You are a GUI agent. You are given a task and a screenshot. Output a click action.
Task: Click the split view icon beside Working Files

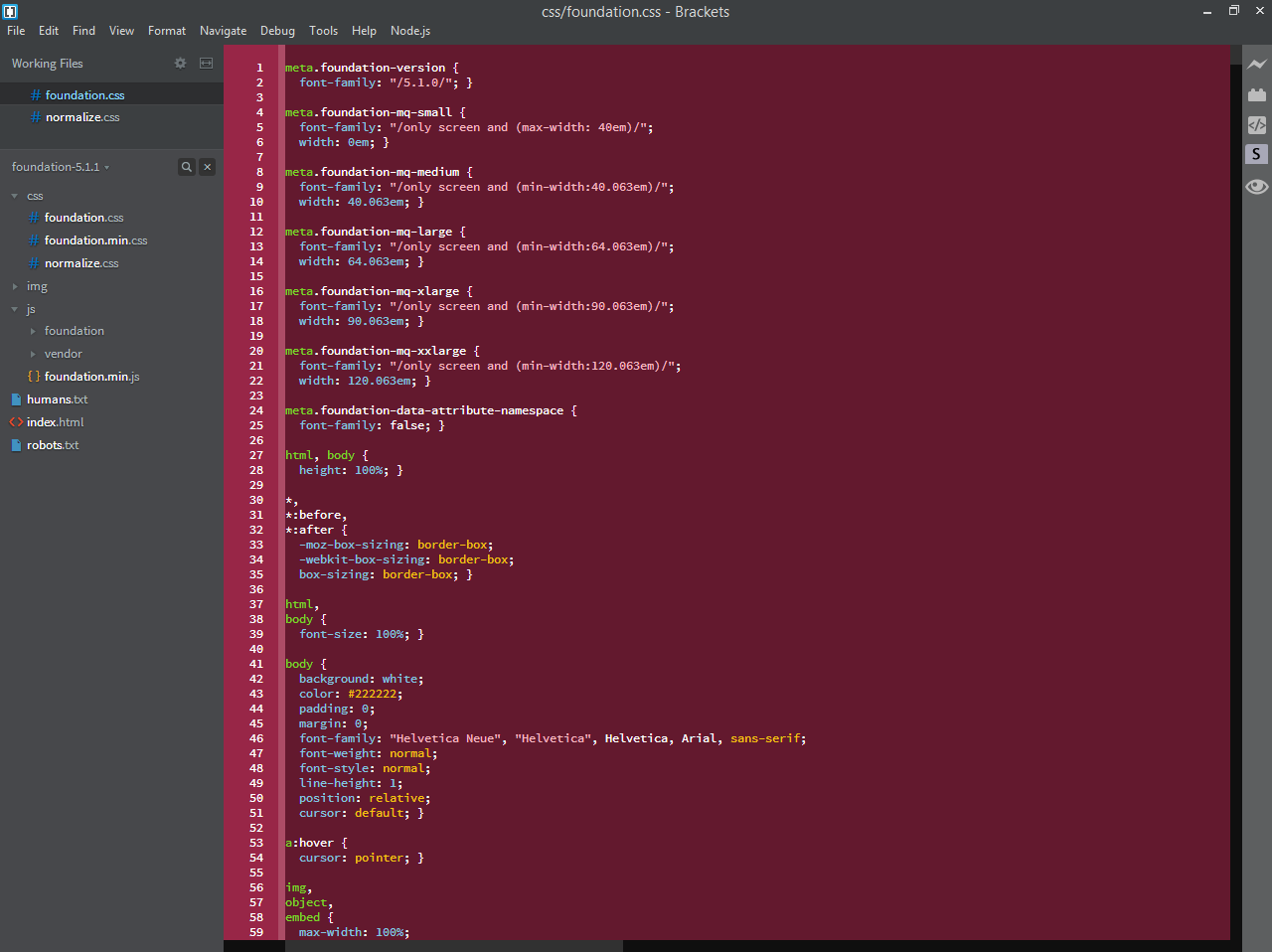coord(206,63)
